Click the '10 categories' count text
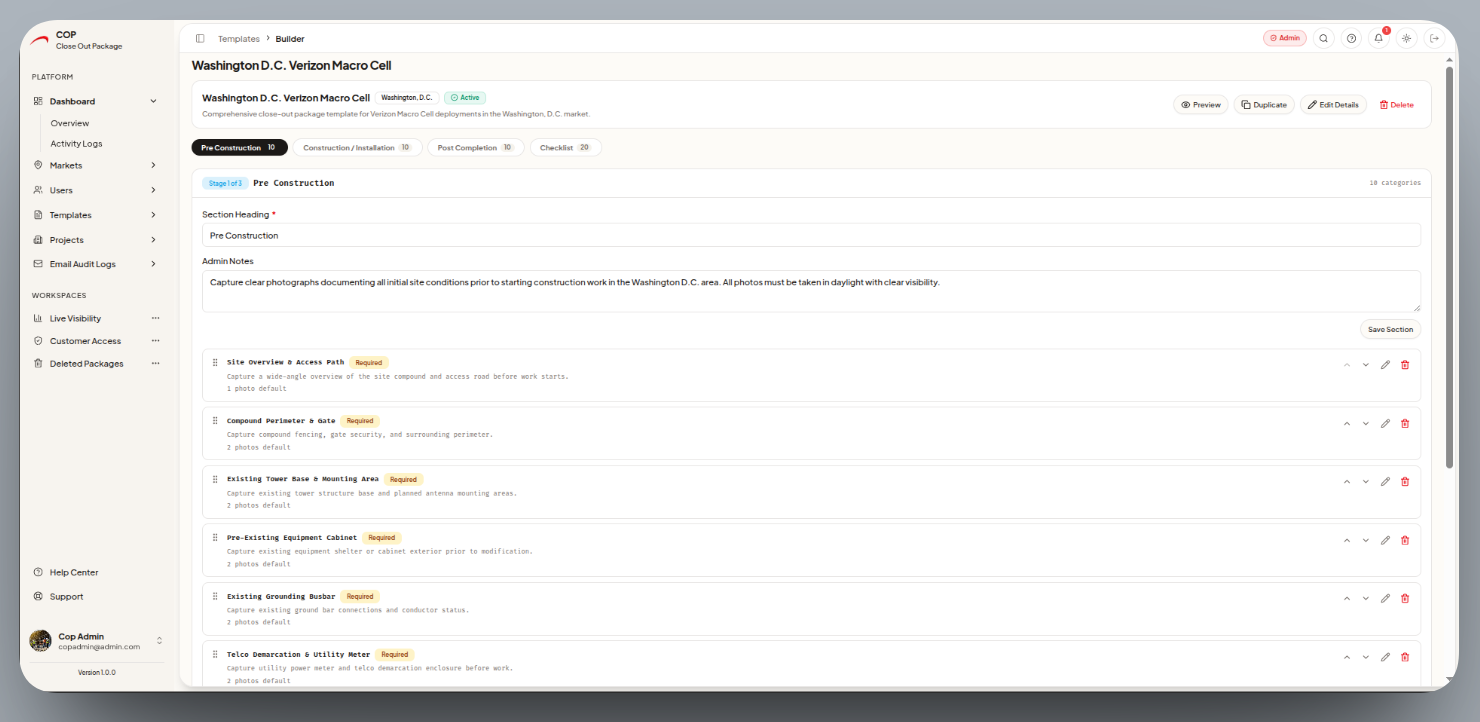This screenshot has height=722, width=1480. [x=1395, y=183]
